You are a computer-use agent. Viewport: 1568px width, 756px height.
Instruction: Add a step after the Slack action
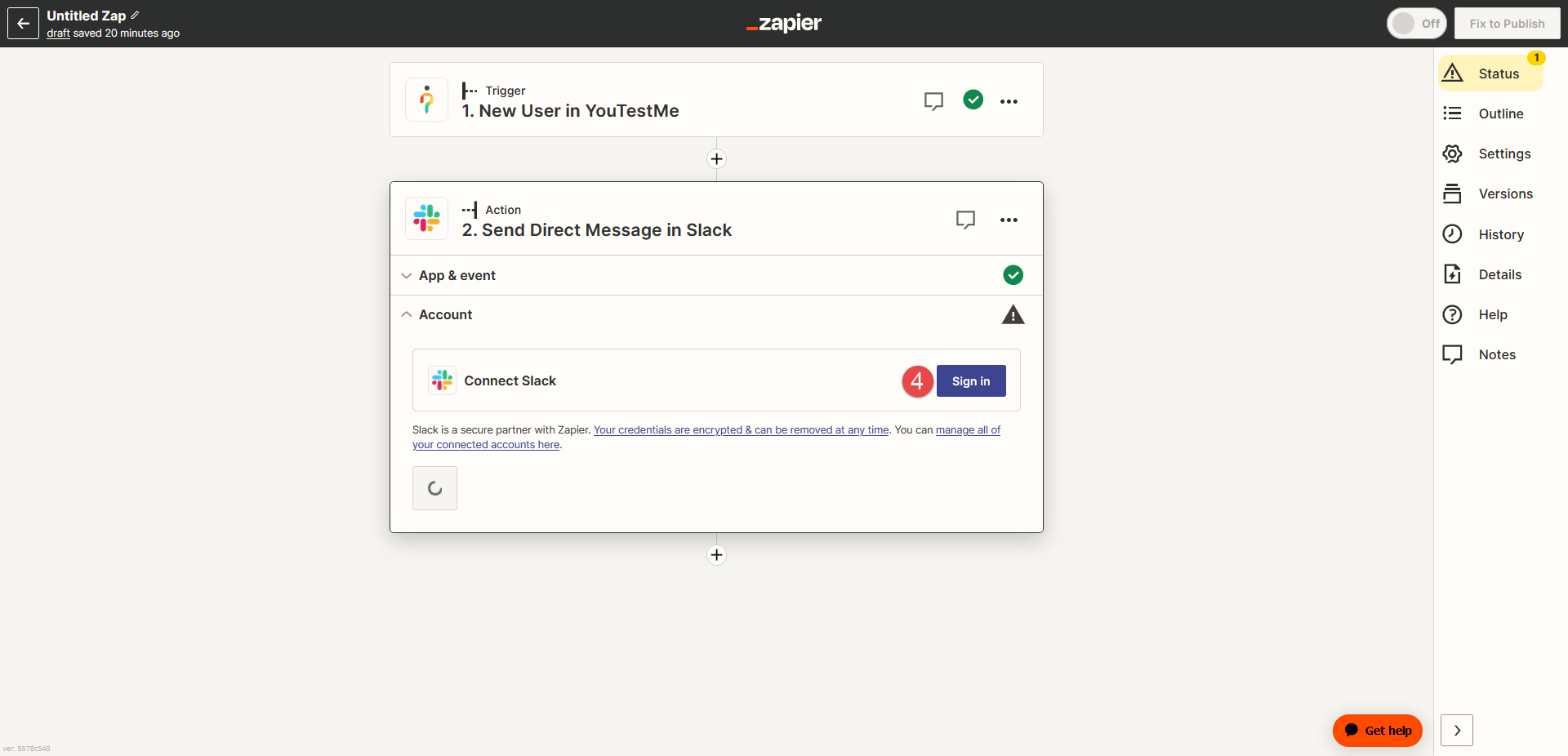point(716,555)
